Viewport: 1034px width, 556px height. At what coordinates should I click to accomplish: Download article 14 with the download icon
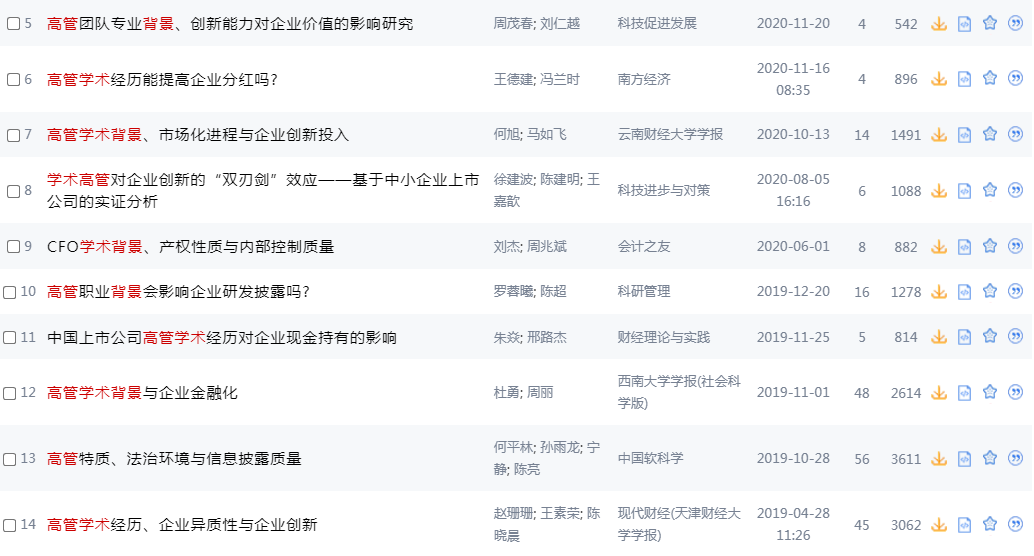coord(938,526)
